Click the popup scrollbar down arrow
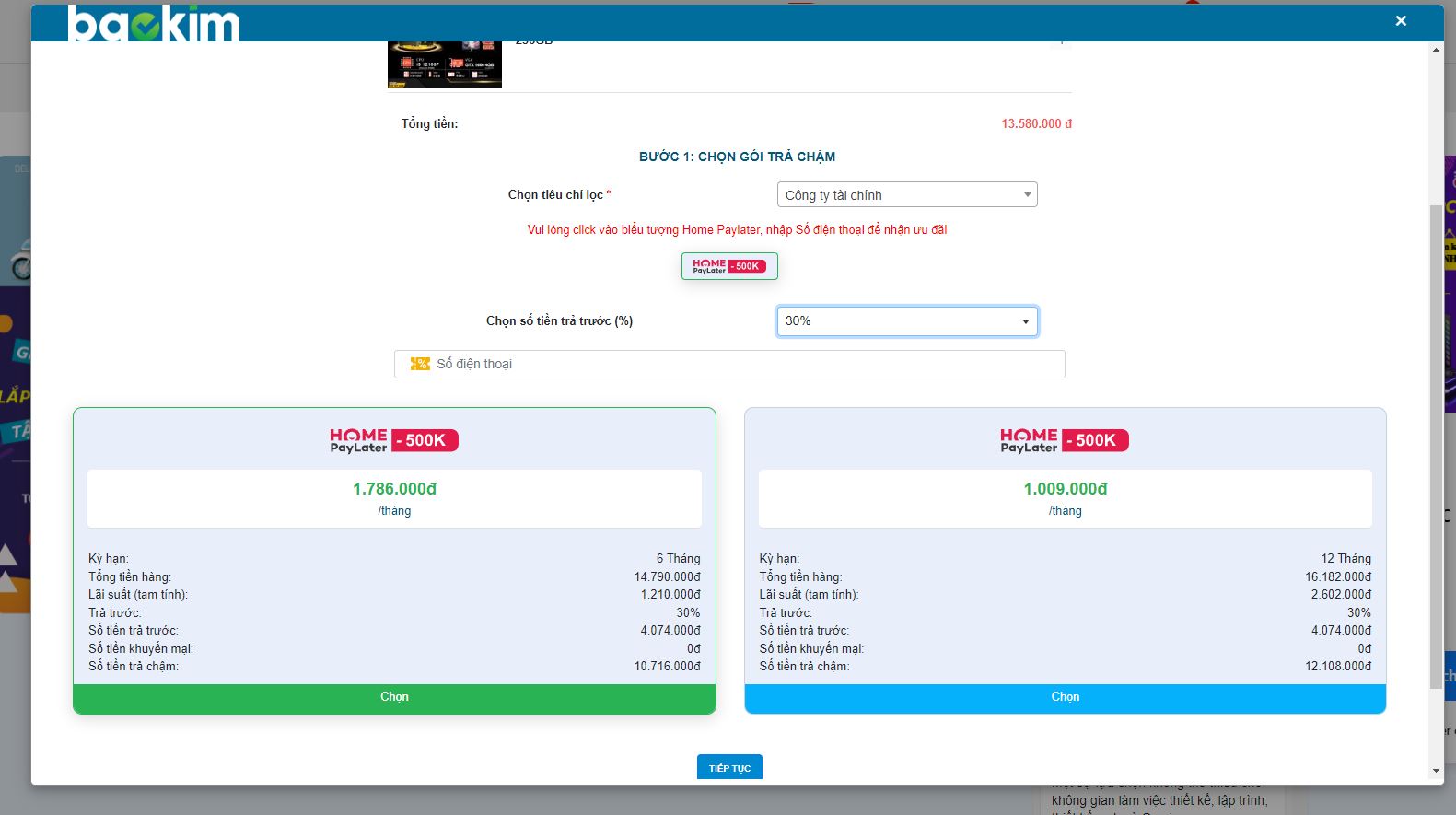1456x815 pixels. [x=1436, y=771]
